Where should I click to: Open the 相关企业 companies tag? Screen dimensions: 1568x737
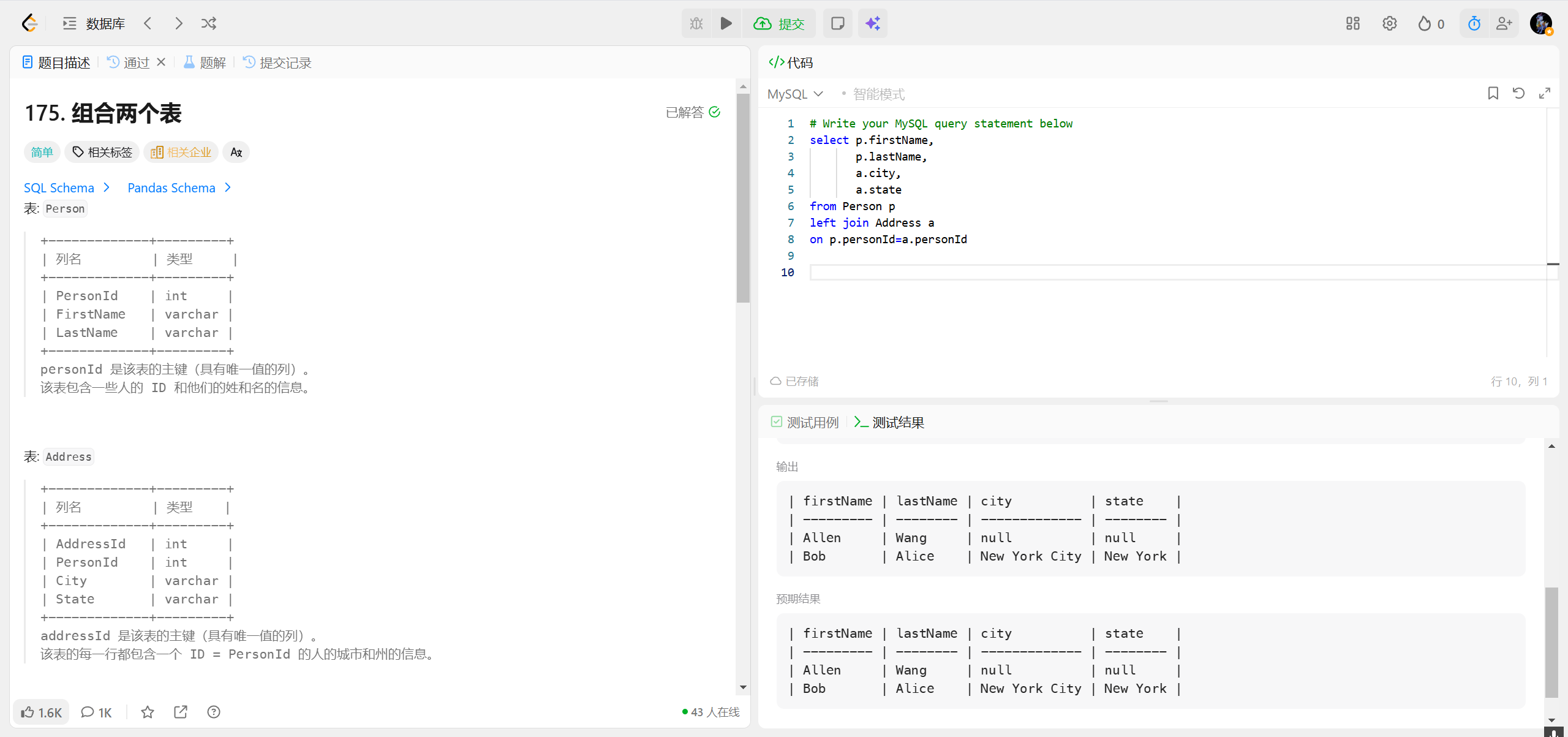181,152
